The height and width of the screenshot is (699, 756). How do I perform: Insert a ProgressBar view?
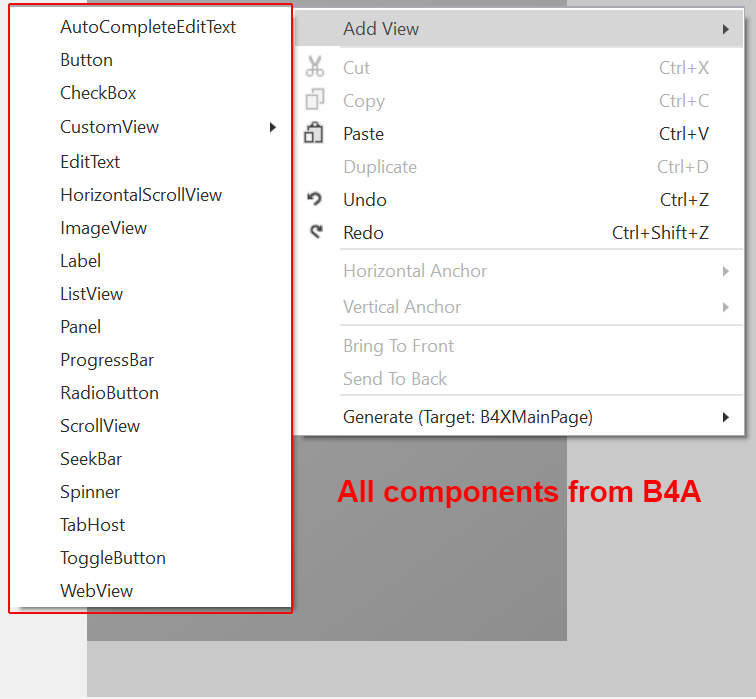pos(107,360)
